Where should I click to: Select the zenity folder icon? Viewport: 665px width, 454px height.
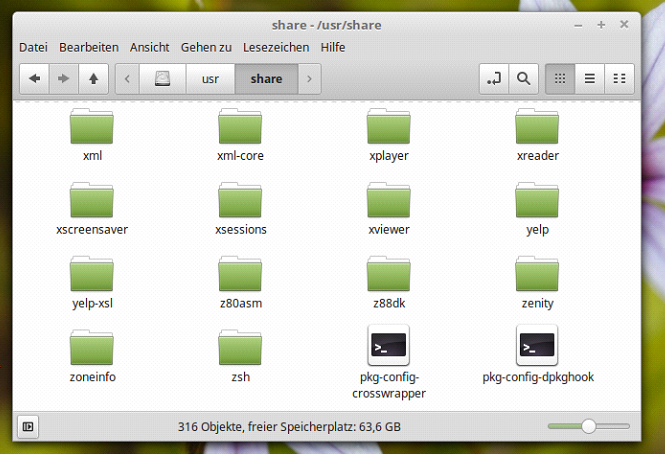[537, 274]
